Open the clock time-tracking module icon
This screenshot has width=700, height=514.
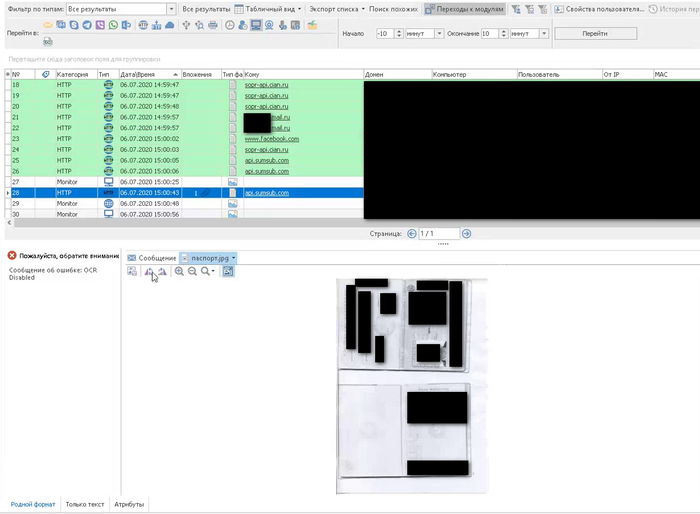pos(229,25)
